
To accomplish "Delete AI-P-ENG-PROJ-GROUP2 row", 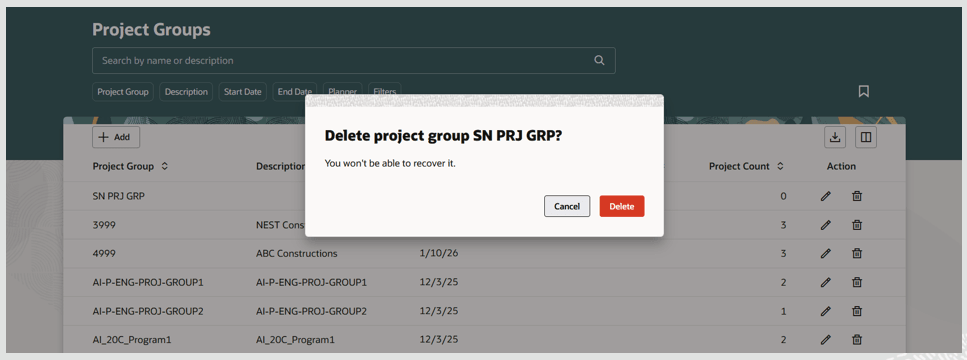I will pyautogui.click(x=857, y=311).
